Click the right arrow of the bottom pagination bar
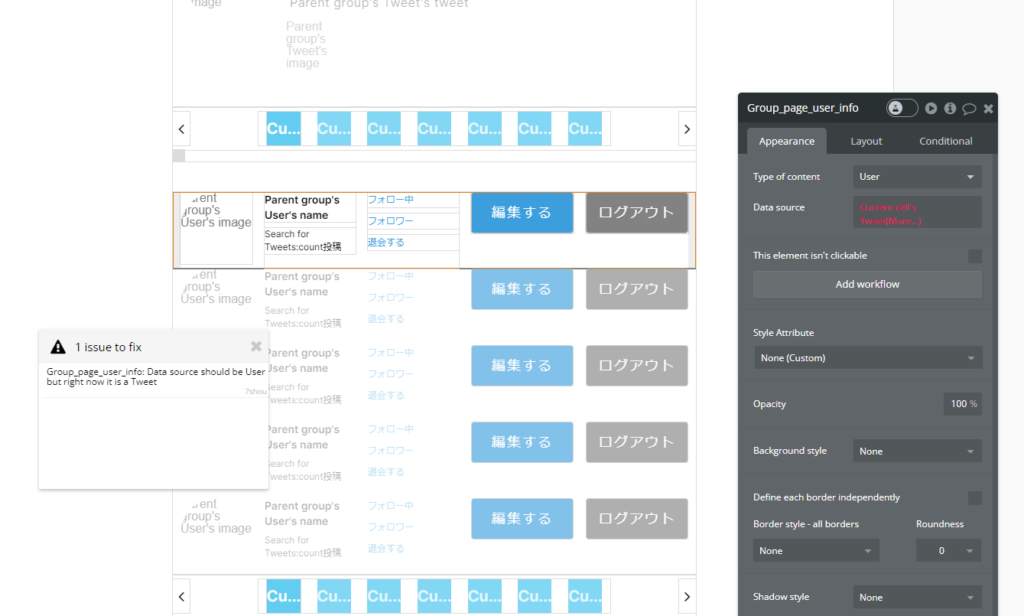Viewport: 1024px width, 616px height. pos(687,596)
